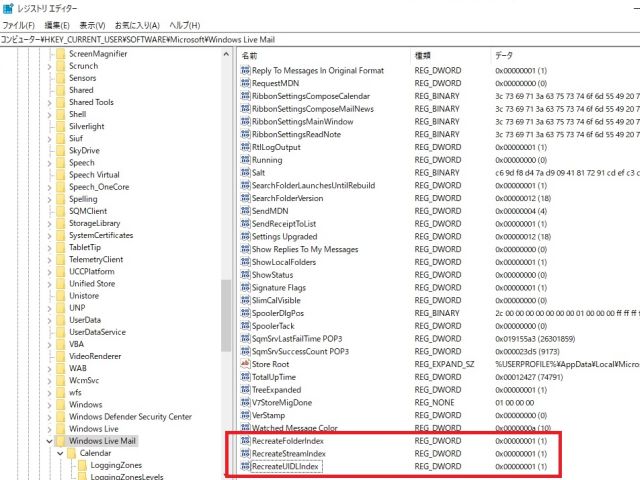
Task: Expand the Speech tree node
Action: 50,163
